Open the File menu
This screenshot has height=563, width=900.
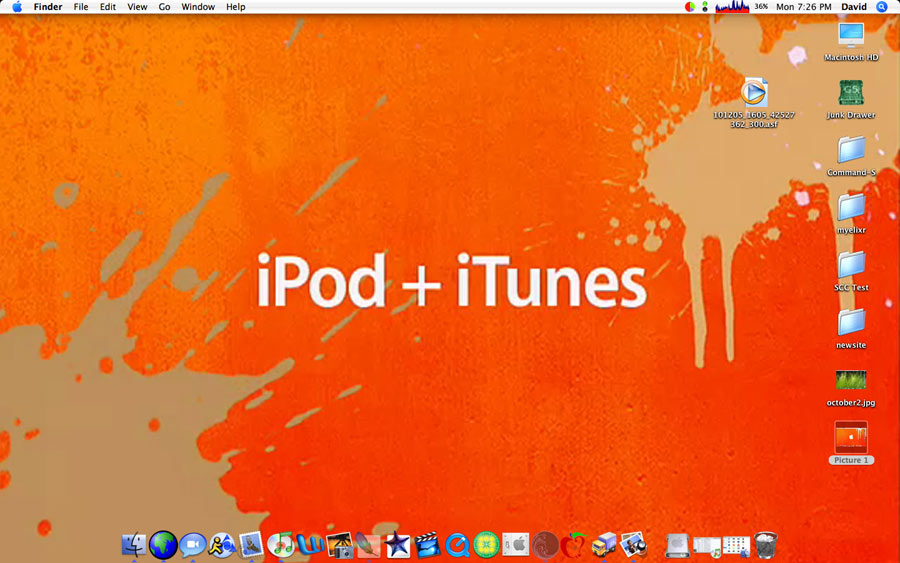pyautogui.click(x=81, y=7)
